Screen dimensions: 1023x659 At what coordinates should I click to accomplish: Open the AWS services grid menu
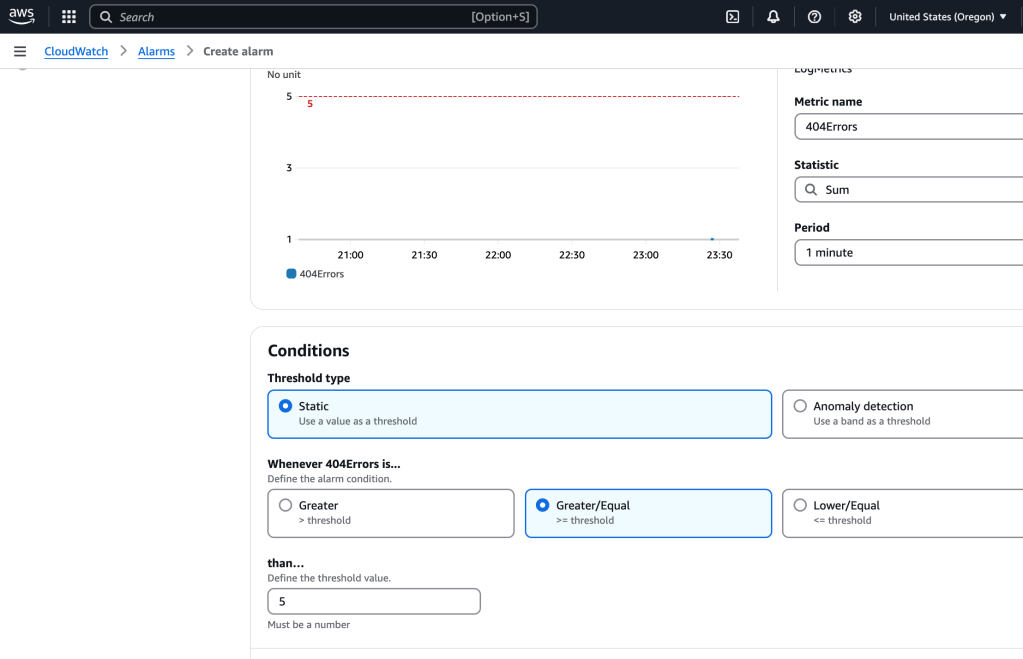(69, 17)
